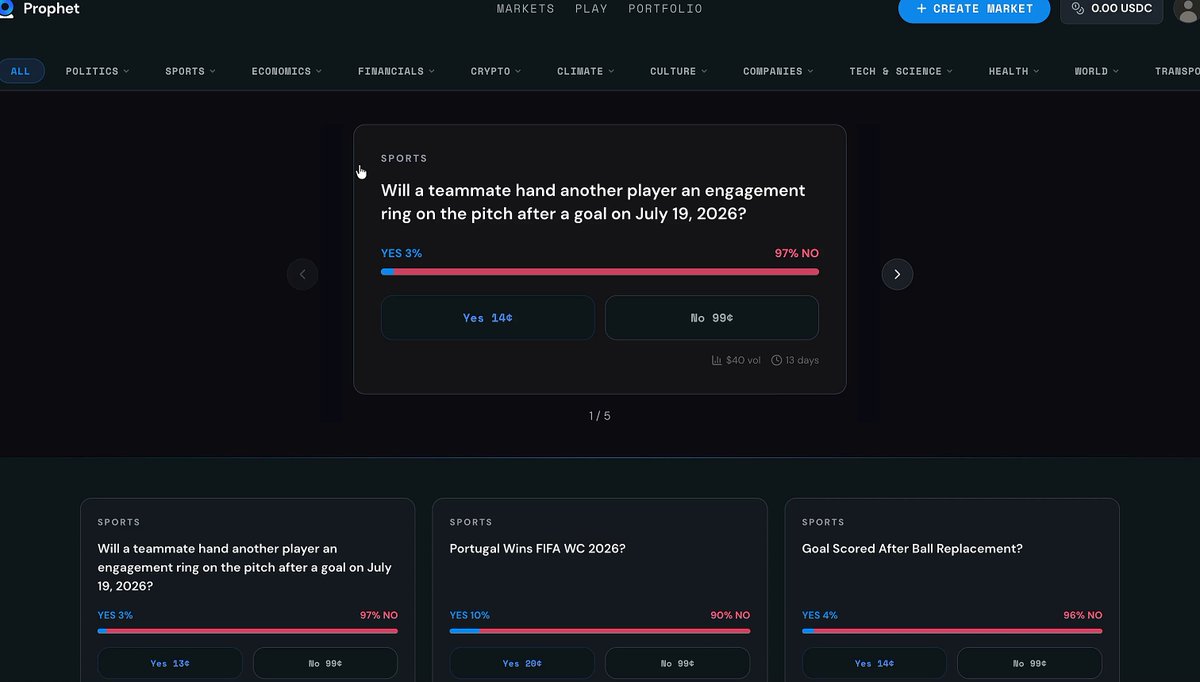Expand the Crypto category dropdown

click(x=496, y=71)
